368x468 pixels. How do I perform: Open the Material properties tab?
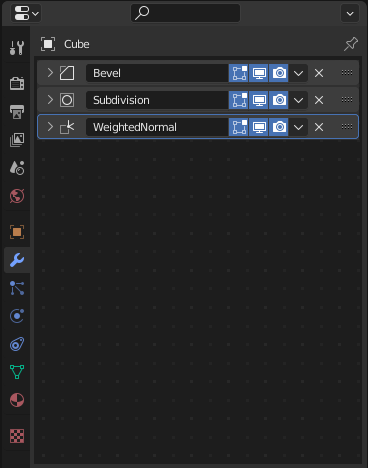pyautogui.click(x=17, y=400)
